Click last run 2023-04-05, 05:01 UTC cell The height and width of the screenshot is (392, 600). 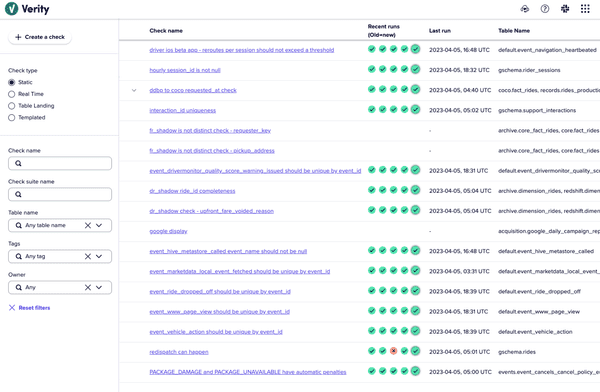tap(459, 352)
